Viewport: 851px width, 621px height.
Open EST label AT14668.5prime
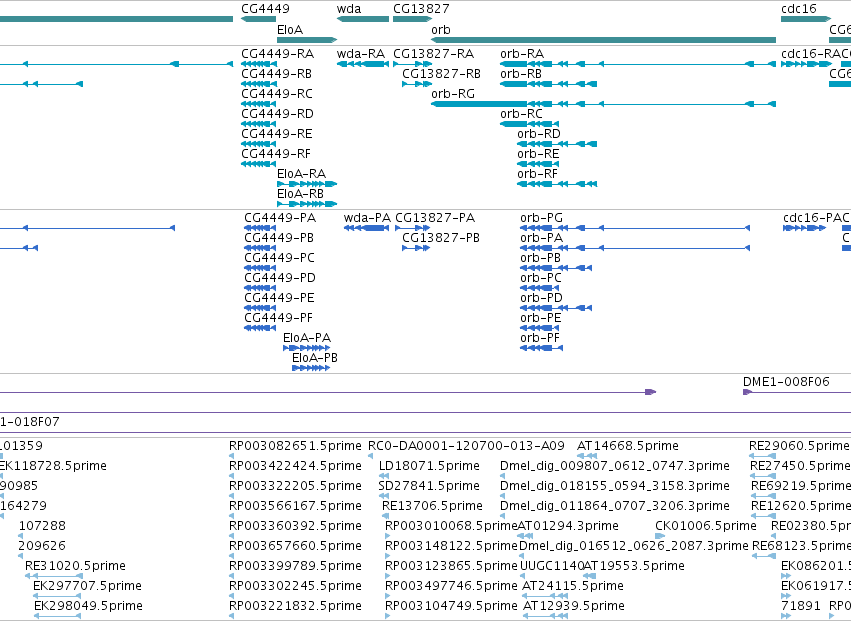point(628,446)
